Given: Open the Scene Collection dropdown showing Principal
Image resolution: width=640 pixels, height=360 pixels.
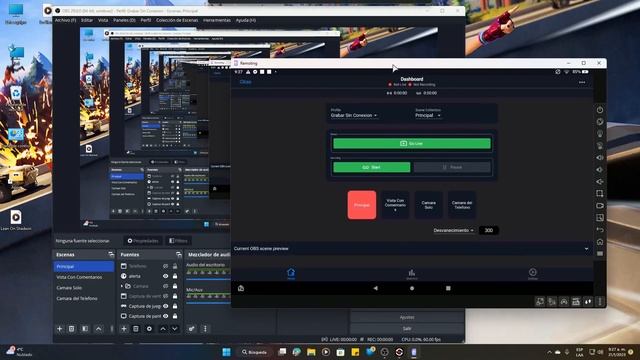Looking at the screenshot, I should [x=428, y=116].
